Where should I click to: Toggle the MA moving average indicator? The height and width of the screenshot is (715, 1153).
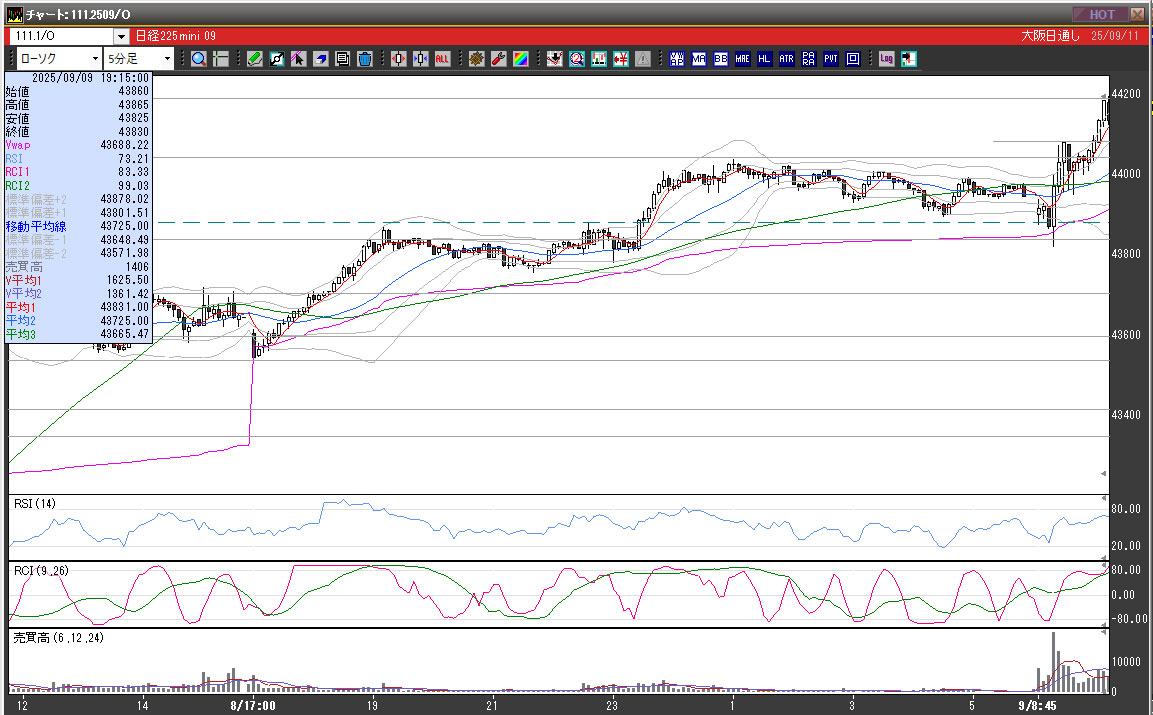(699, 59)
